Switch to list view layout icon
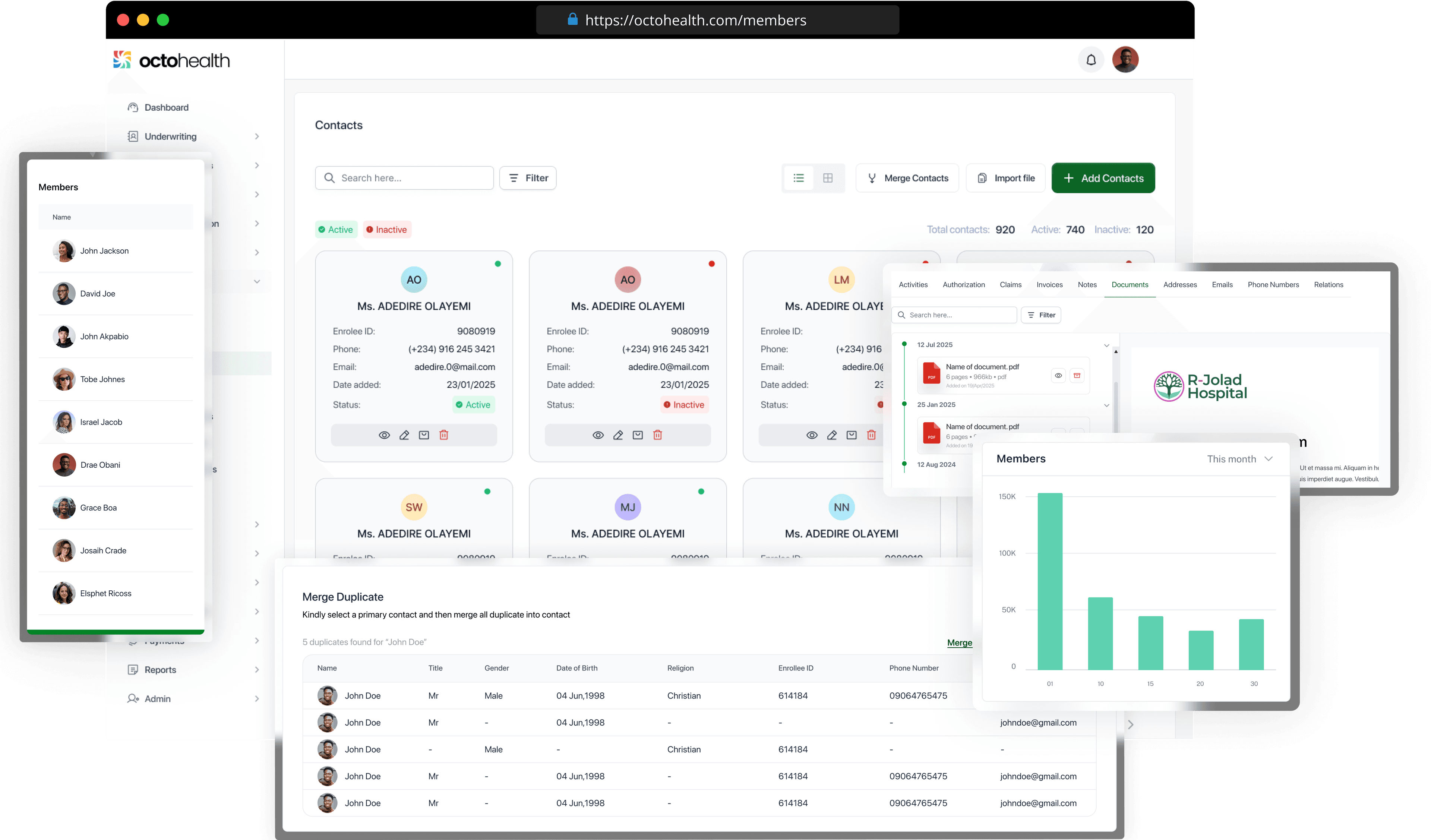1431x840 pixels. (798, 179)
